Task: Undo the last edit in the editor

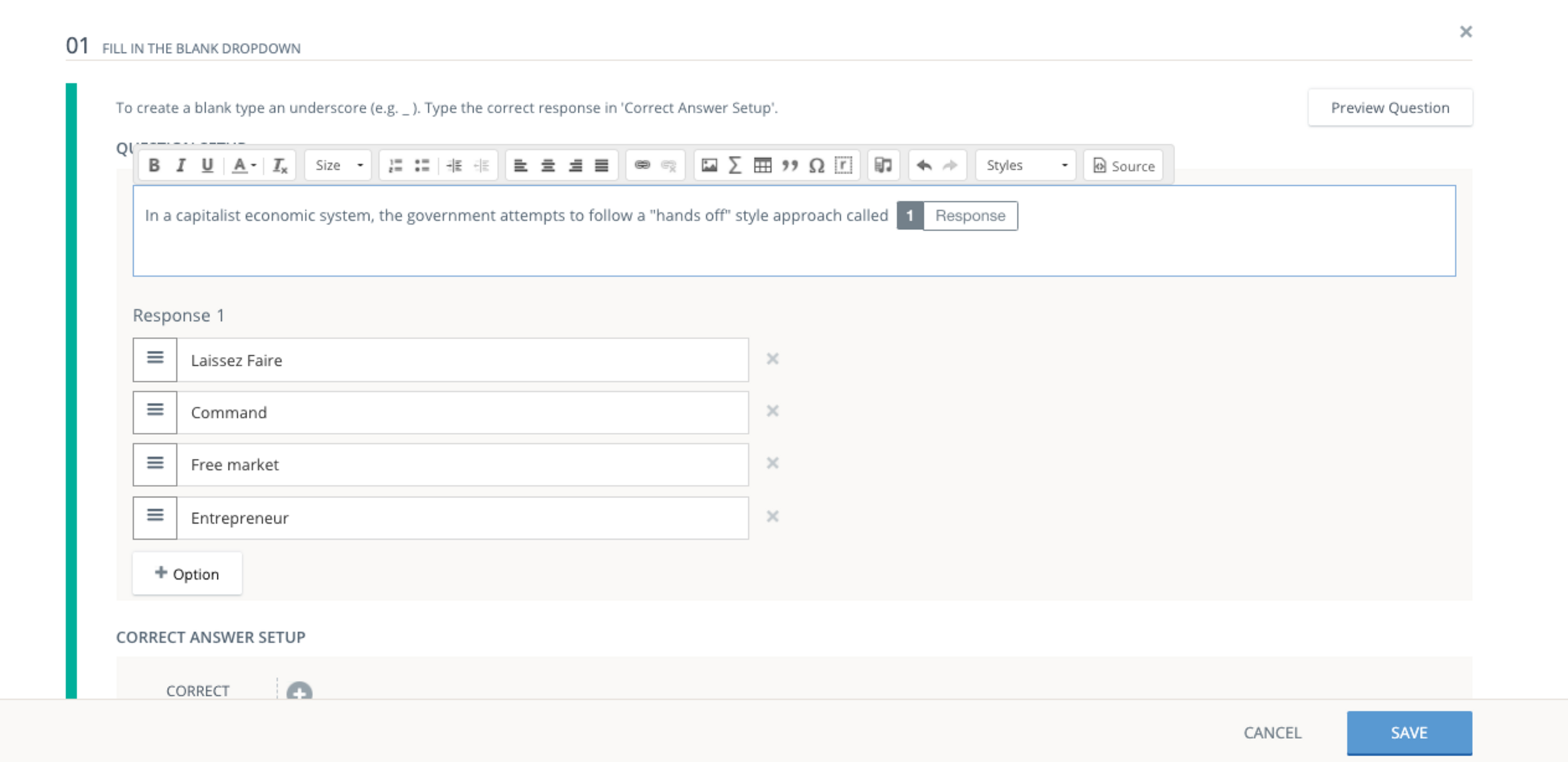Action: (x=924, y=165)
